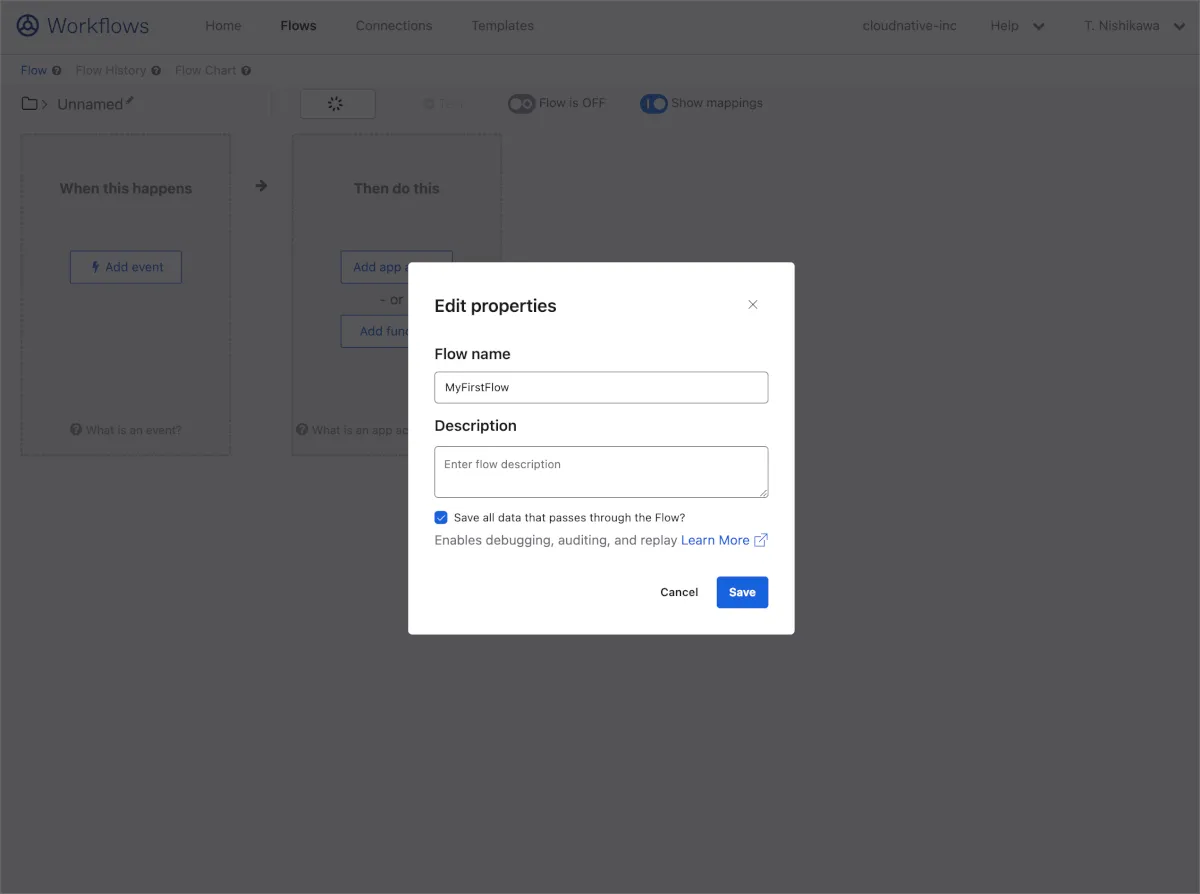Focus the Description text area

(x=601, y=472)
